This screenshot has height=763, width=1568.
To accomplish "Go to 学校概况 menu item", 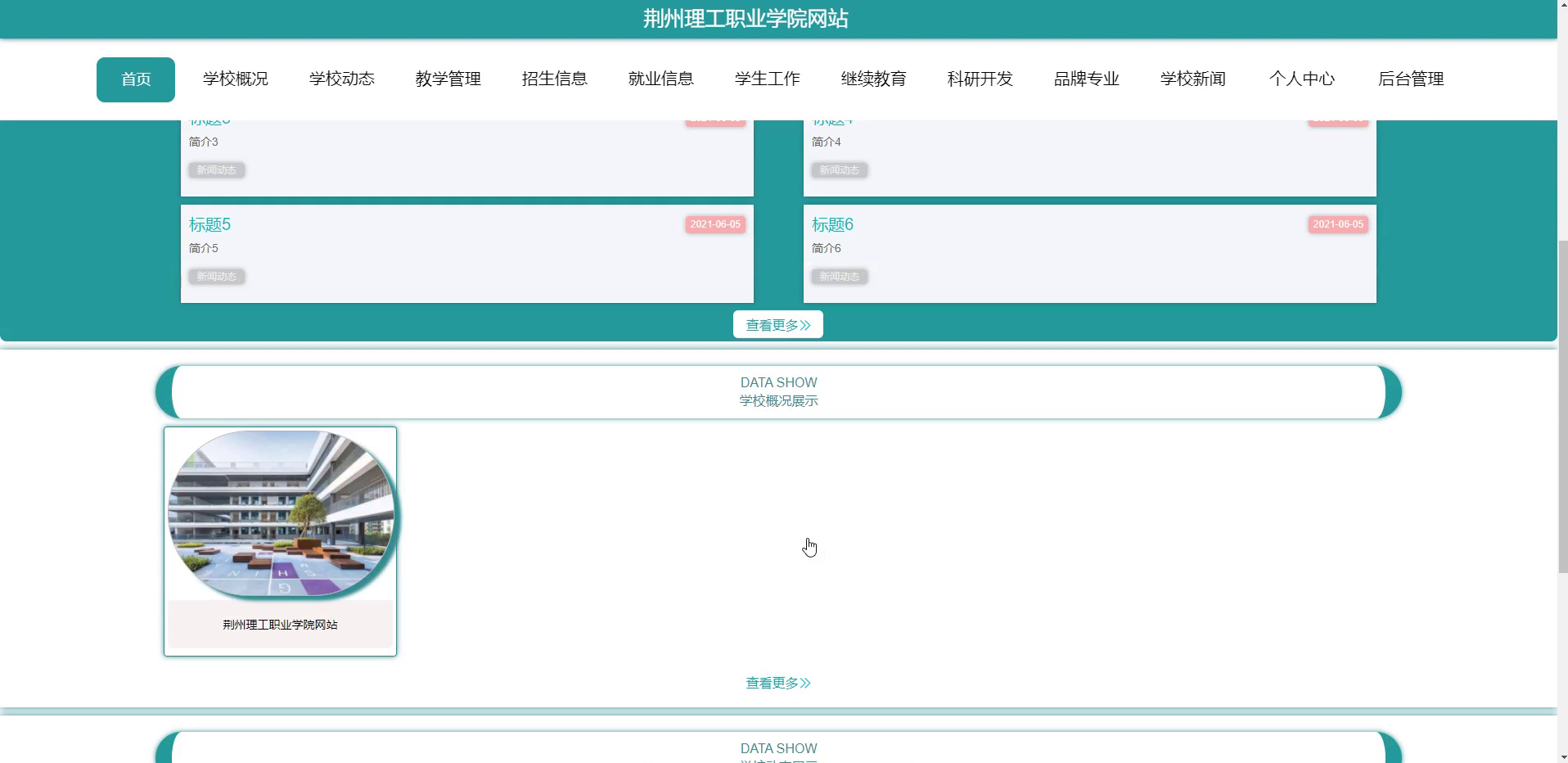I will 236,79.
